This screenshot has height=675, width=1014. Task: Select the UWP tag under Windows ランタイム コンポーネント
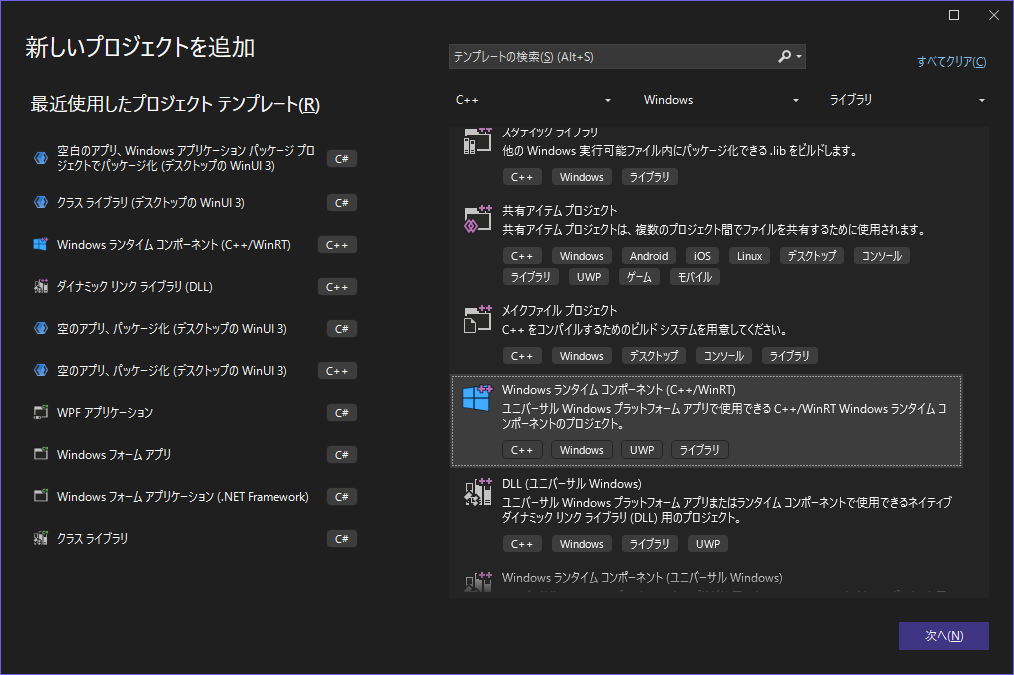click(x=641, y=449)
